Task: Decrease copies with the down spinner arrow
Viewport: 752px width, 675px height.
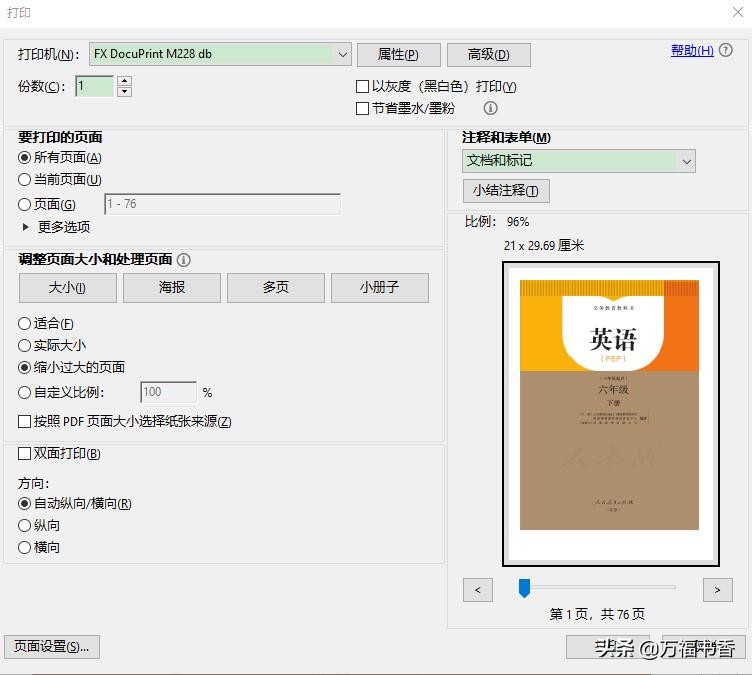Action: click(125, 92)
